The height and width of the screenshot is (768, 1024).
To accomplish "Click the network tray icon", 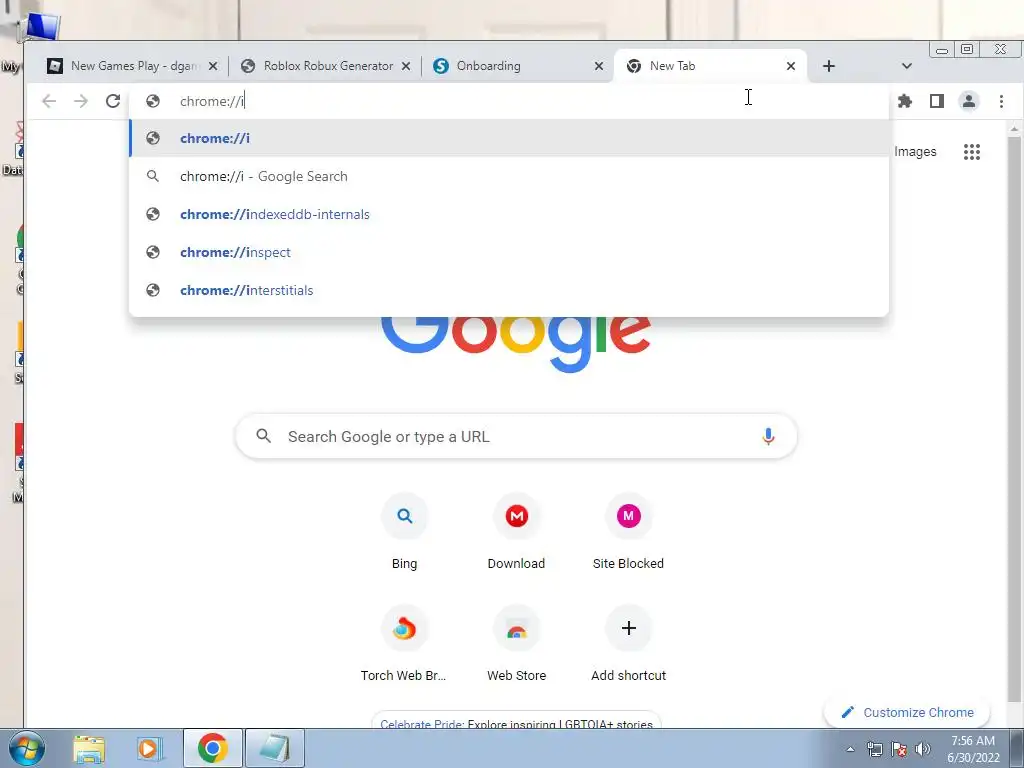I will pos(874,749).
